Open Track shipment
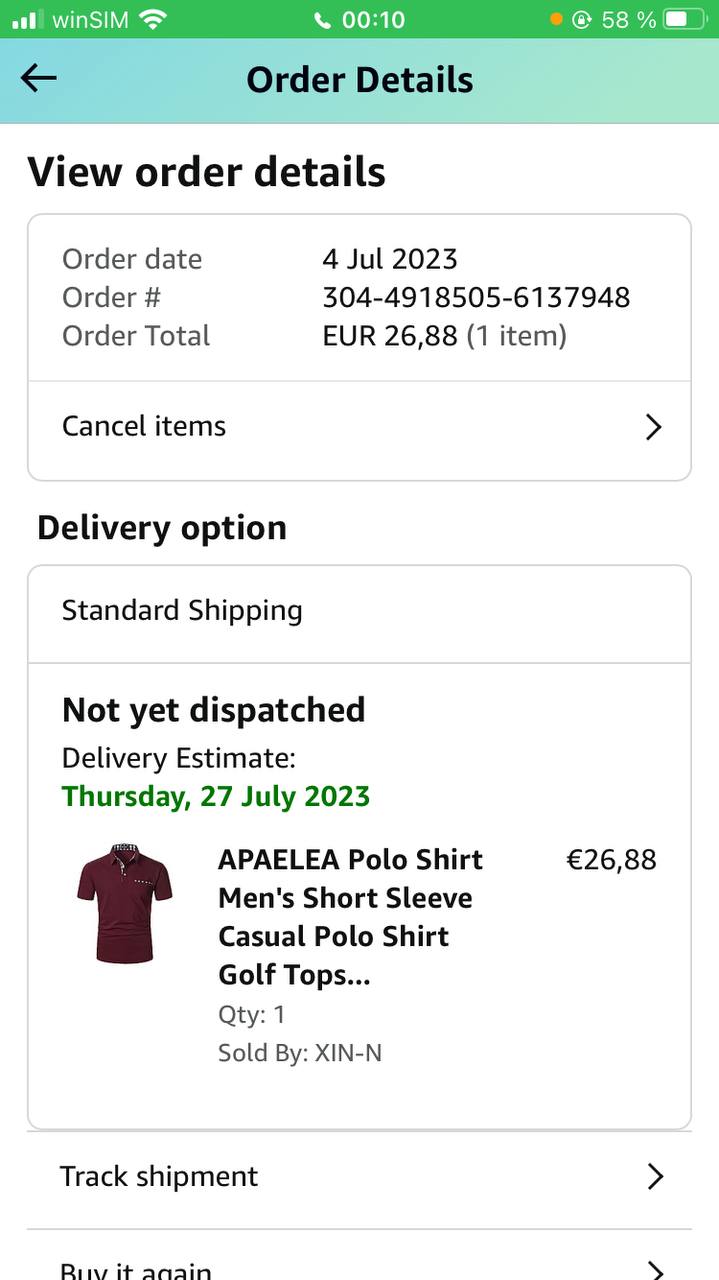The image size is (719, 1280). [159, 1176]
